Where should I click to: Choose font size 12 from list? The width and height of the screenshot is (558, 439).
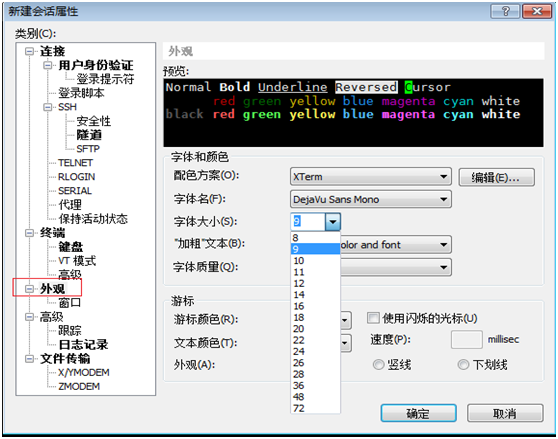pos(315,284)
